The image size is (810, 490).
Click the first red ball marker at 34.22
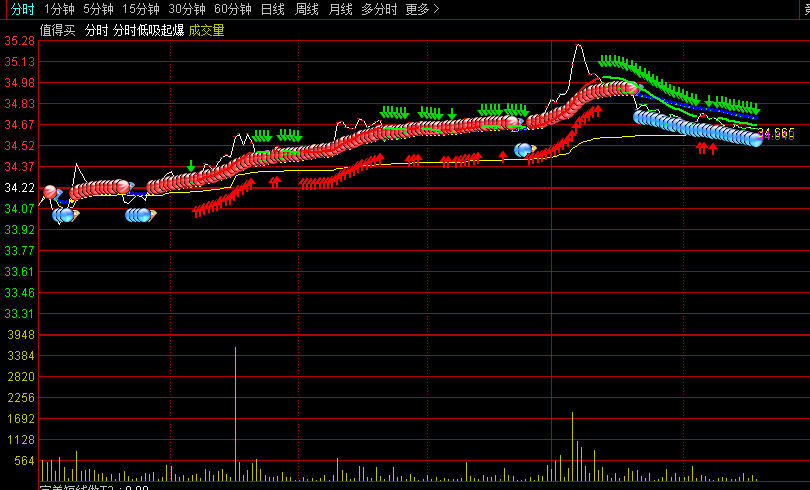point(50,192)
